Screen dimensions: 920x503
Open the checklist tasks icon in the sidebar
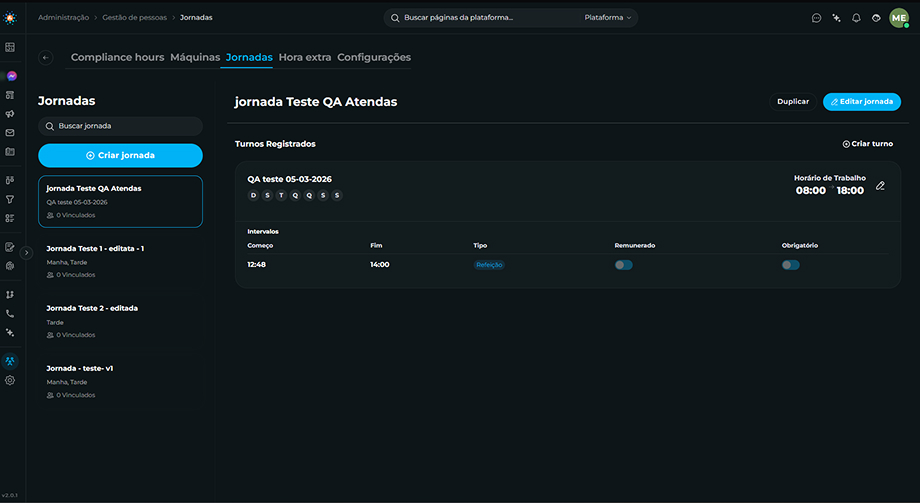[x=10, y=218]
